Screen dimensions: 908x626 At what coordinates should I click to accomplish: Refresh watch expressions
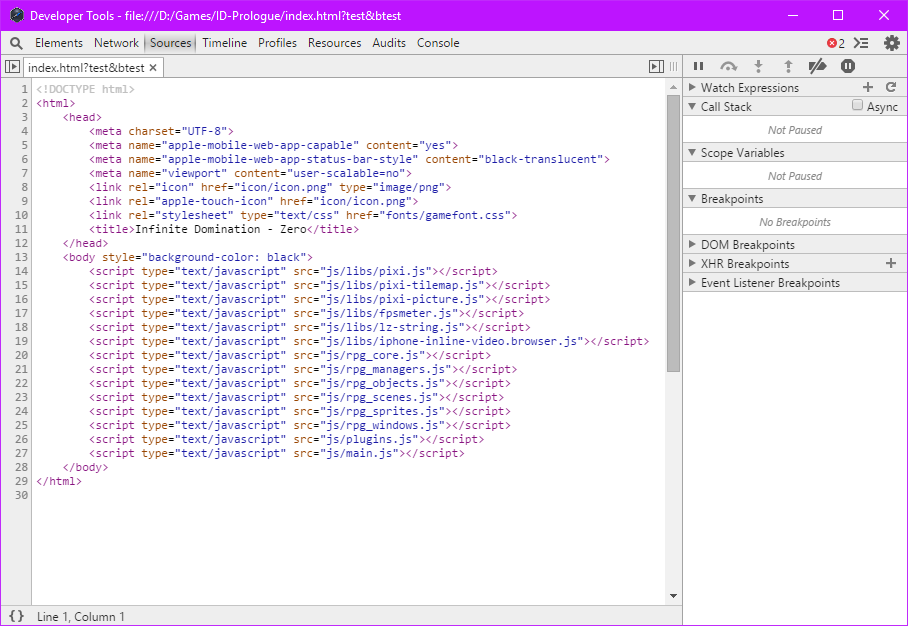point(891,87)
